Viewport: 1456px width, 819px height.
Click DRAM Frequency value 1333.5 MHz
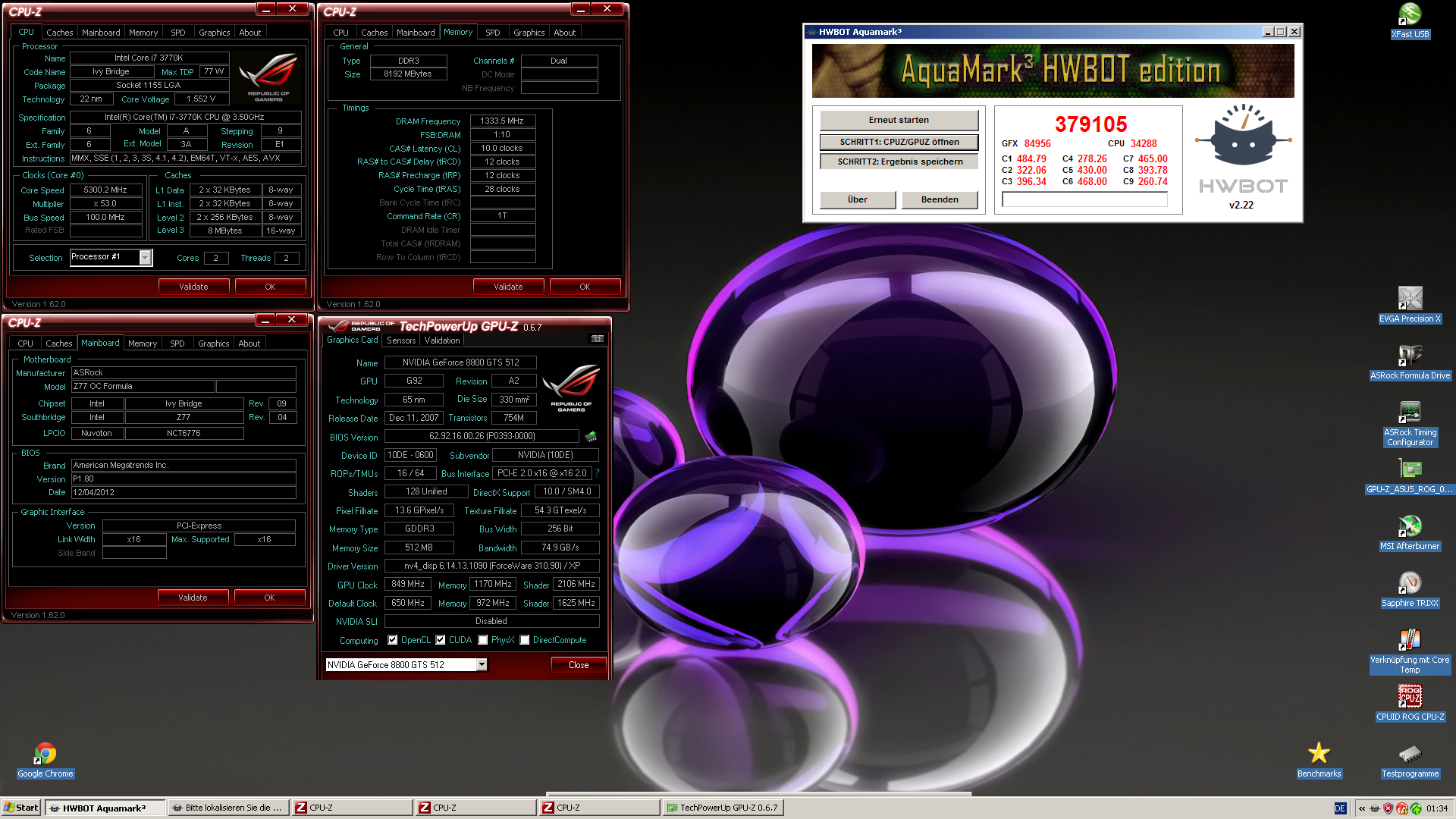point(502,121)
